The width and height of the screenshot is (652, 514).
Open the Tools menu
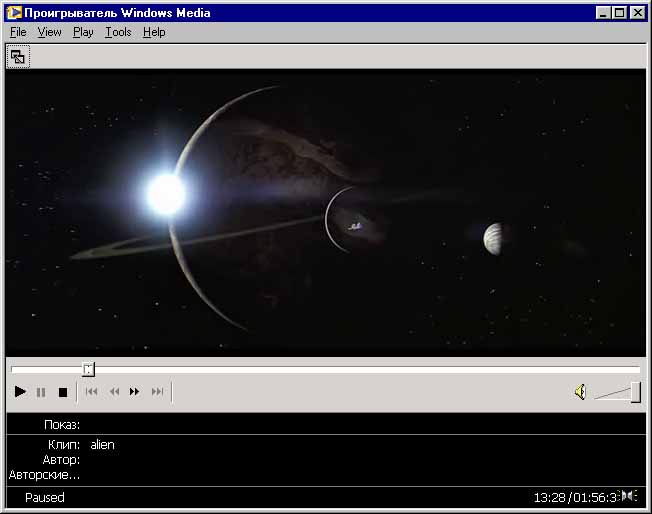[x=118, y=32]
